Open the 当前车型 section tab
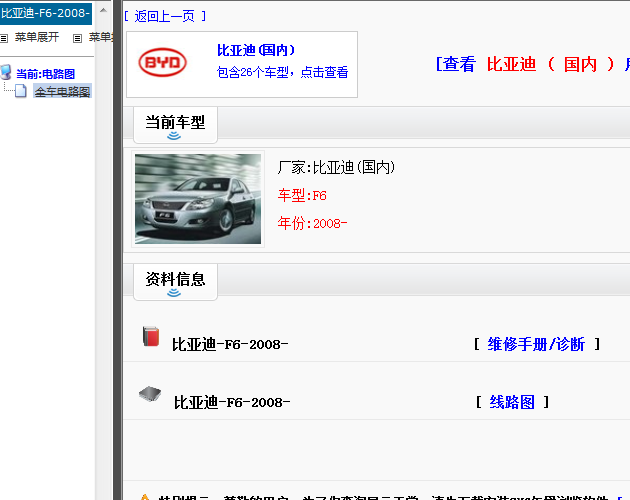The image size is (630, 500). pos(175,125)
